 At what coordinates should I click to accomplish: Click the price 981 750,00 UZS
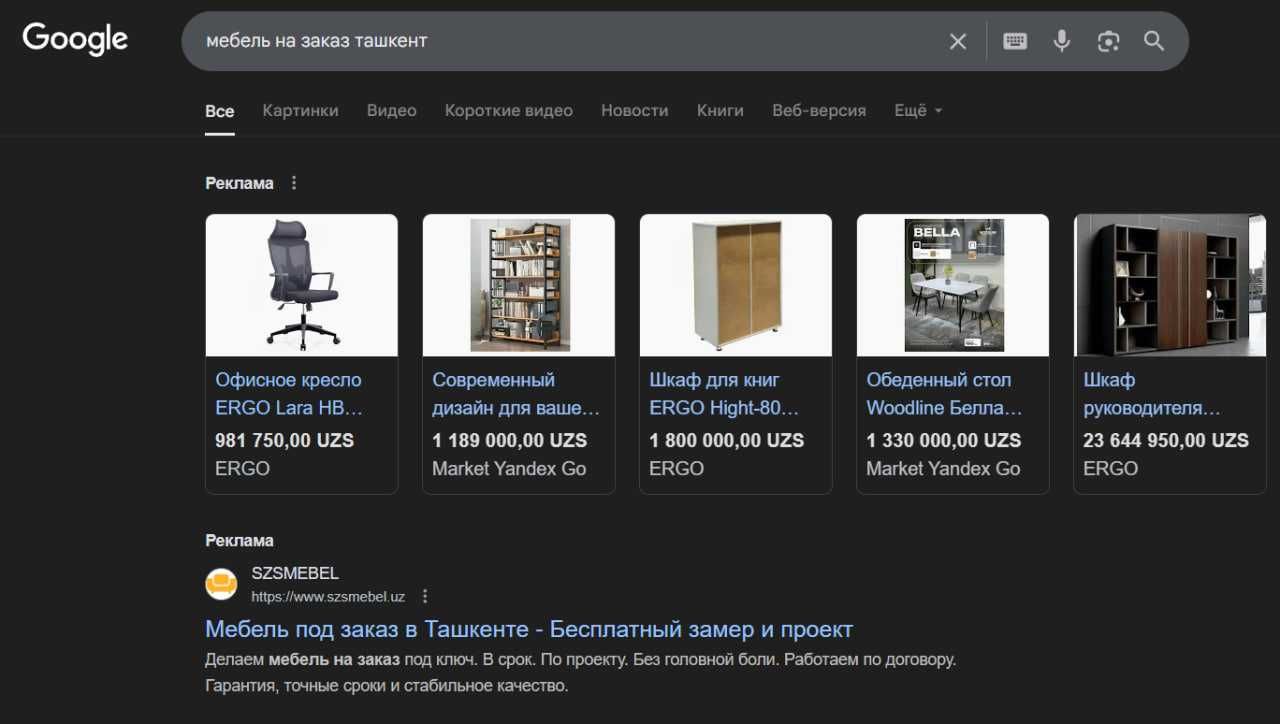point(285,440)
